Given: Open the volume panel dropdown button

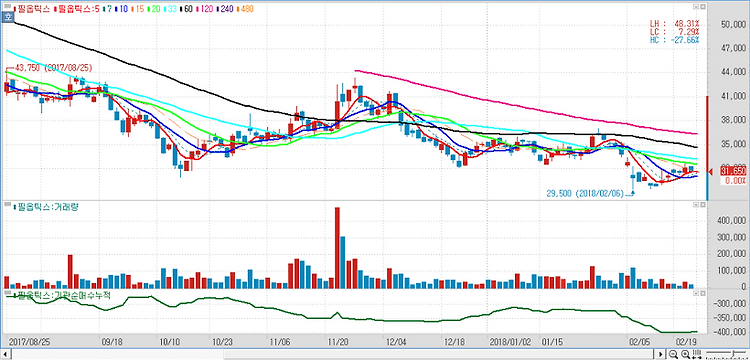Looking at the screenshot, I should (695, 205).
